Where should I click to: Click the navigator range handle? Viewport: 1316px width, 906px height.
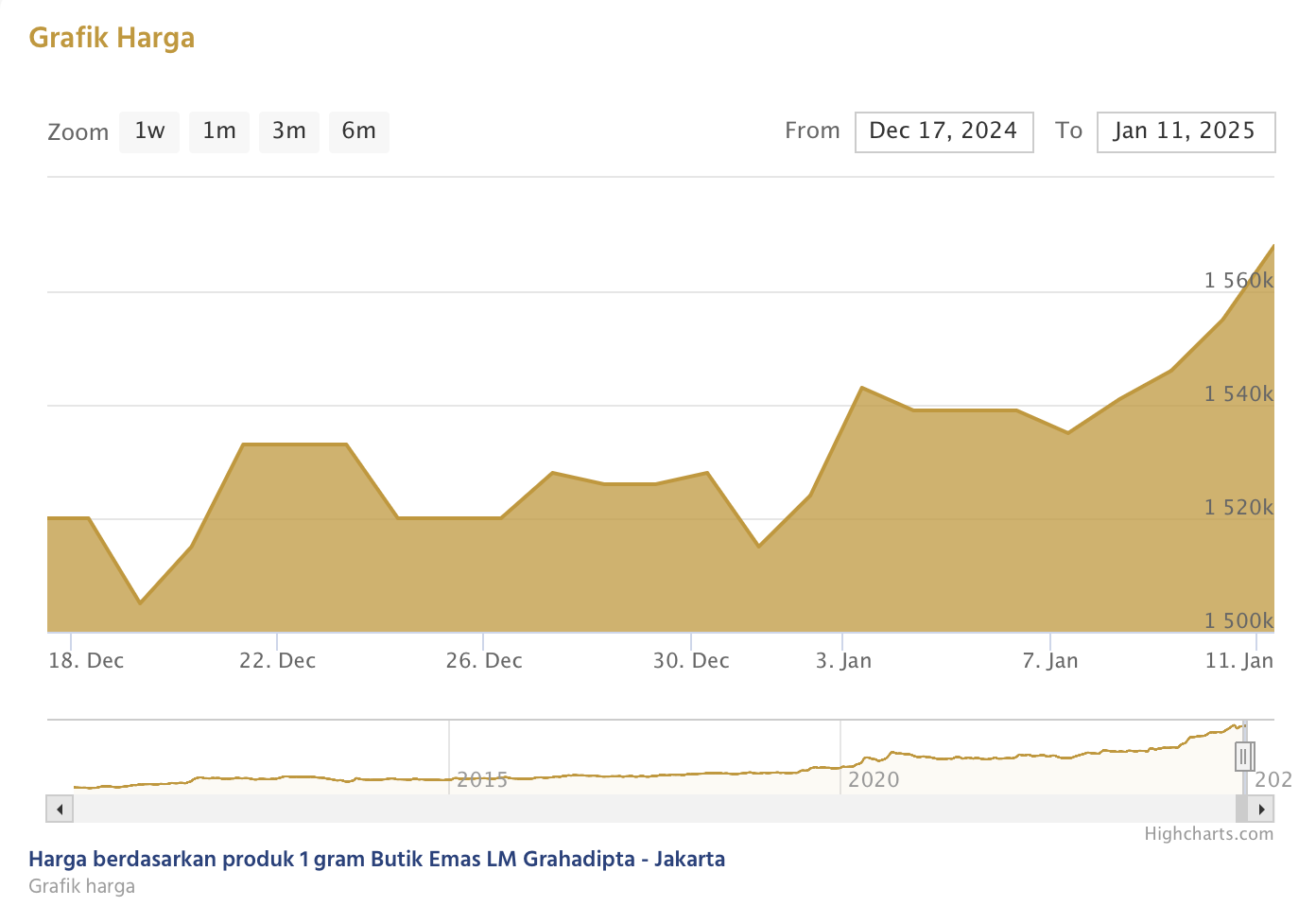(1244, 756)
